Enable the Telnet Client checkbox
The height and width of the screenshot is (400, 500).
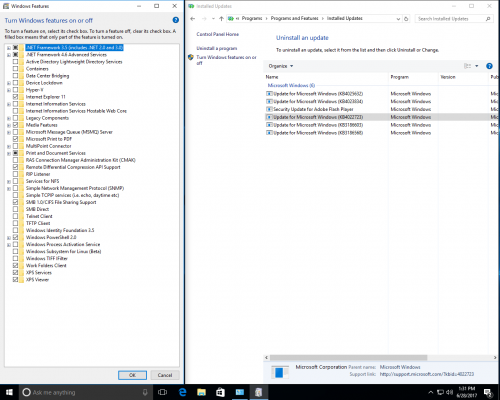tap(15, 216)
